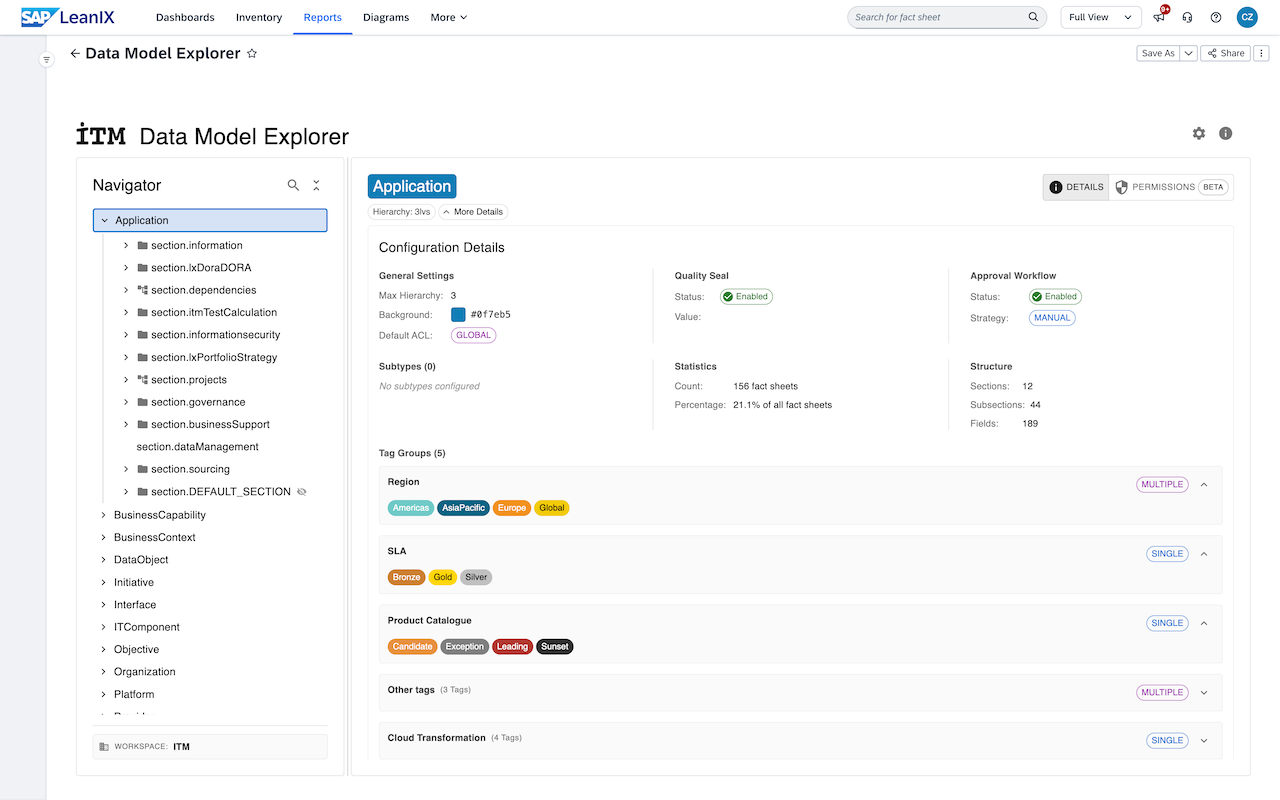1280x800 pixels.
Task: Select section.itmTestCalculation in the tree
Action: coord(214,312)
